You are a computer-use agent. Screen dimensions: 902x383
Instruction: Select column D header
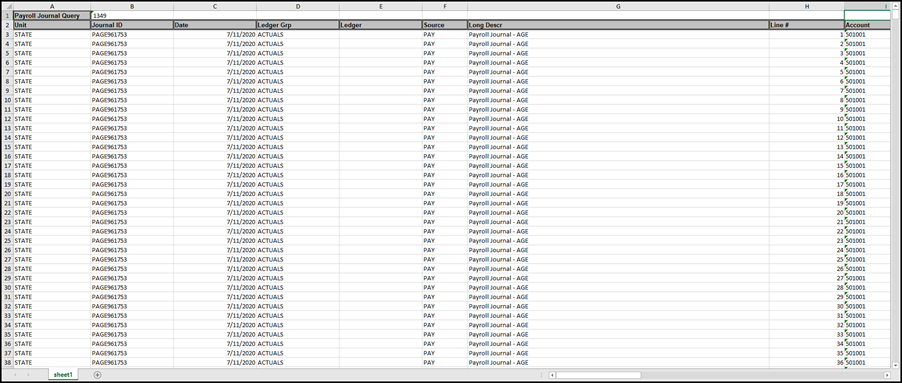click(297, 6)
